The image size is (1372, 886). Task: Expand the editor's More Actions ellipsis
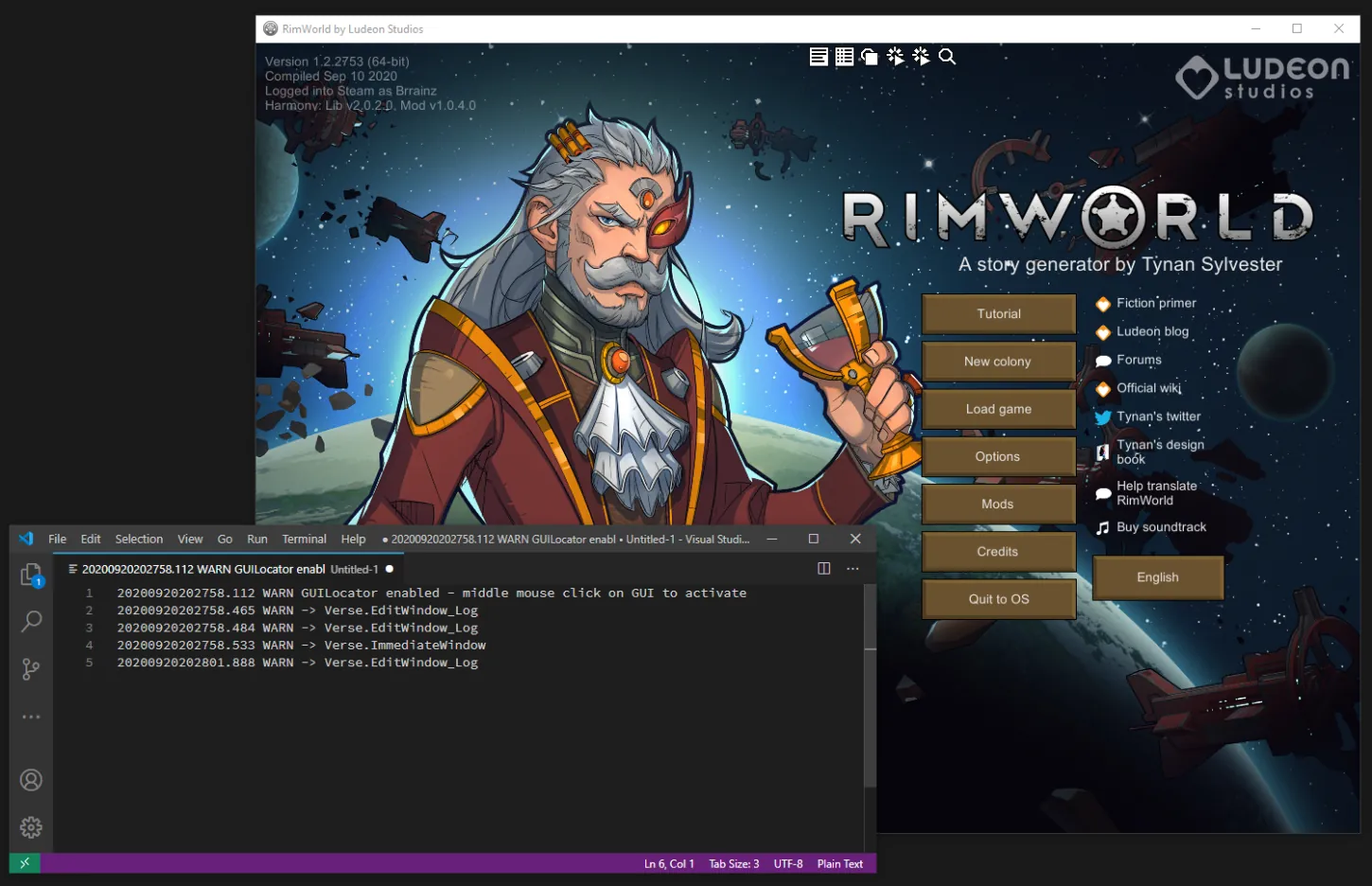[x=853, y=568]
